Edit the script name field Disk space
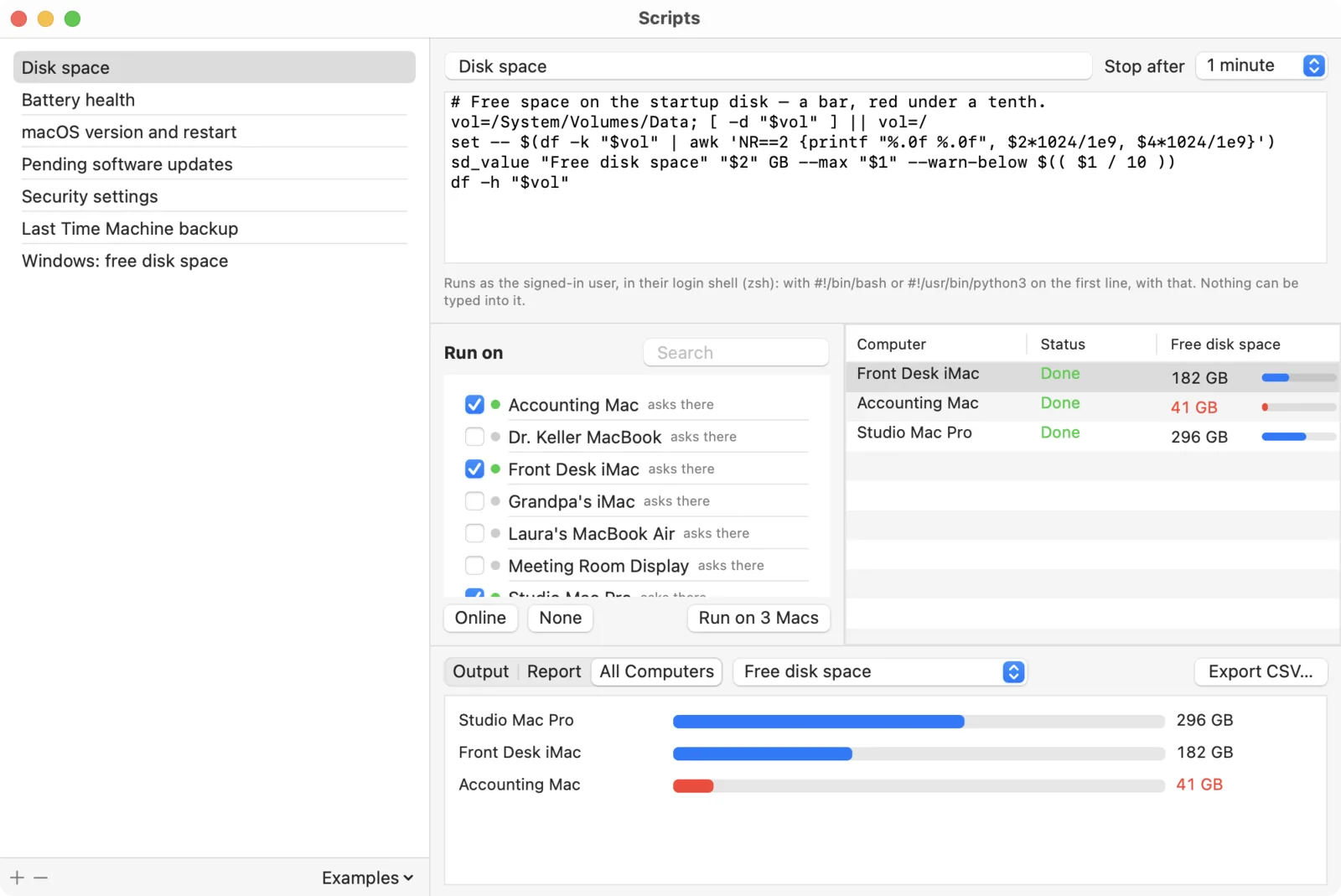Screen dimensions: 1341x896 pos(769,66)
